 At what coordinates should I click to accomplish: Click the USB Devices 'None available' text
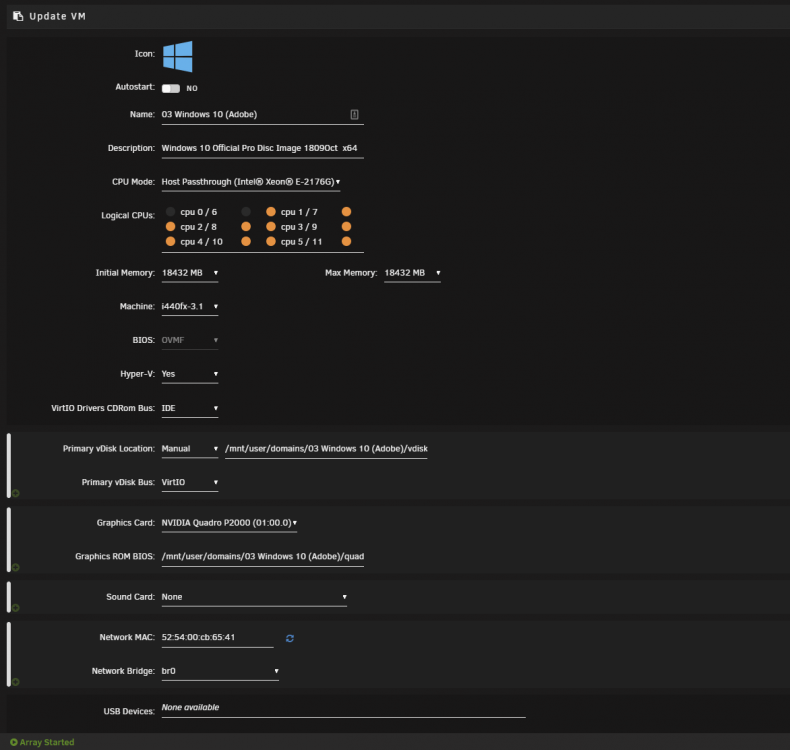click(190, 707)
